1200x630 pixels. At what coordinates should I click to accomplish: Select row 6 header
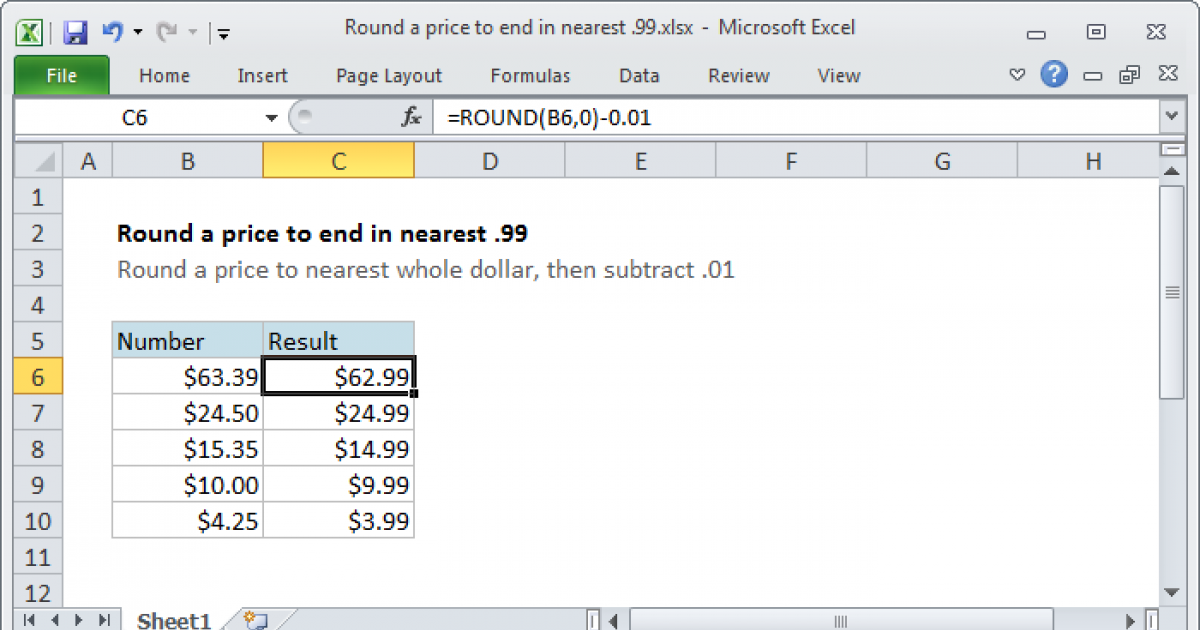click(x=40, y=378)
